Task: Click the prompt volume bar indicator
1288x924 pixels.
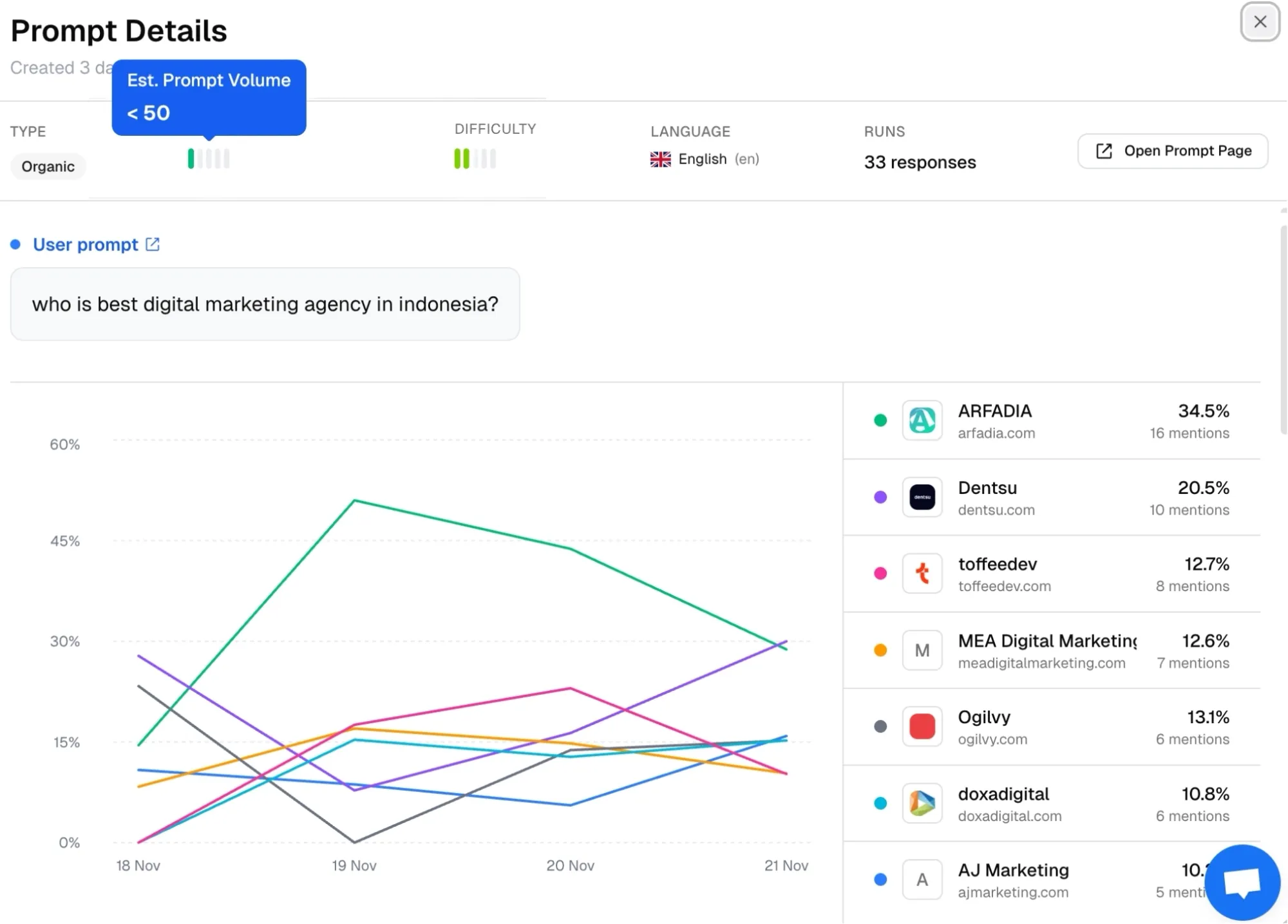Action: pos(208,158)
